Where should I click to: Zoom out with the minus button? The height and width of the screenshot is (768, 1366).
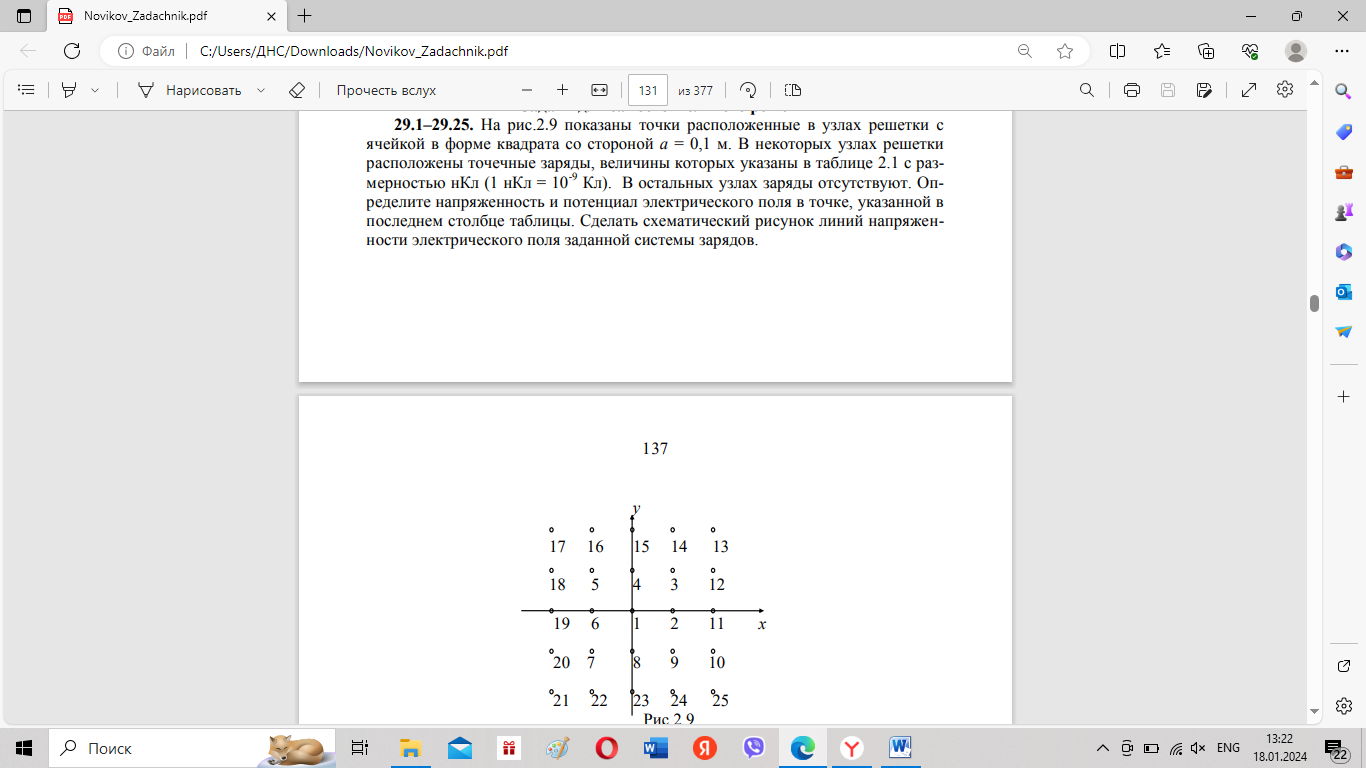527,90
